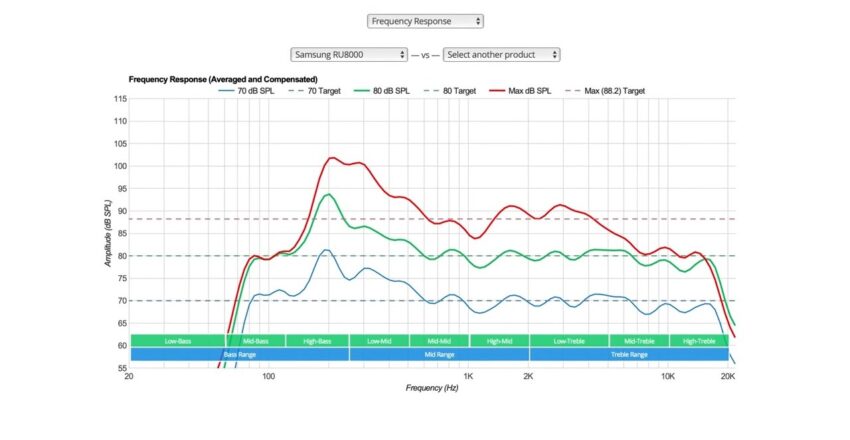Click the Low-Treble range band
850x440 pixels.
pos(569,341)
